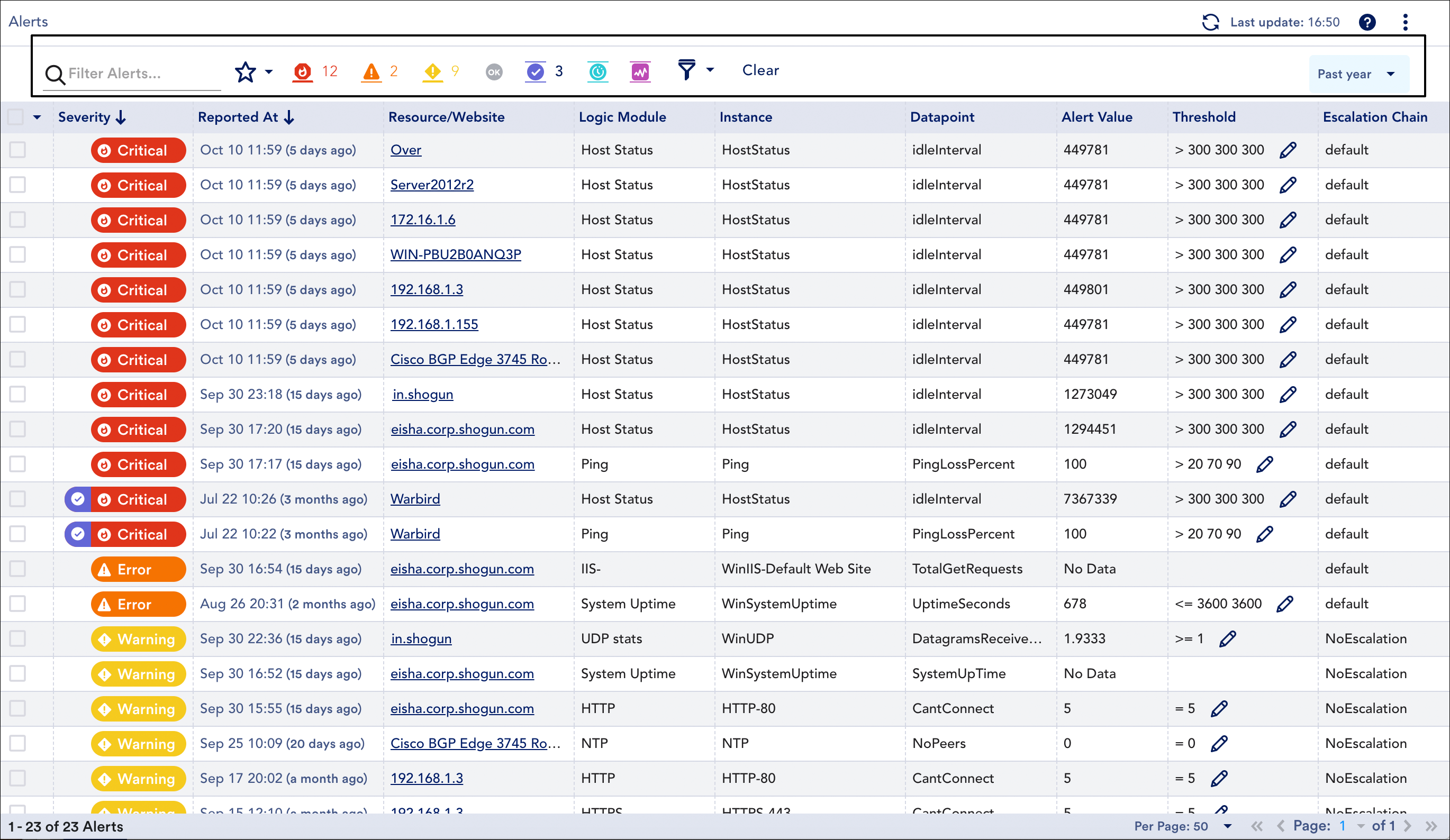Select checkbox for Warbird Jul 22 10:26 row
This screenshot has height=840, width=1450.
tap(18, 499)
